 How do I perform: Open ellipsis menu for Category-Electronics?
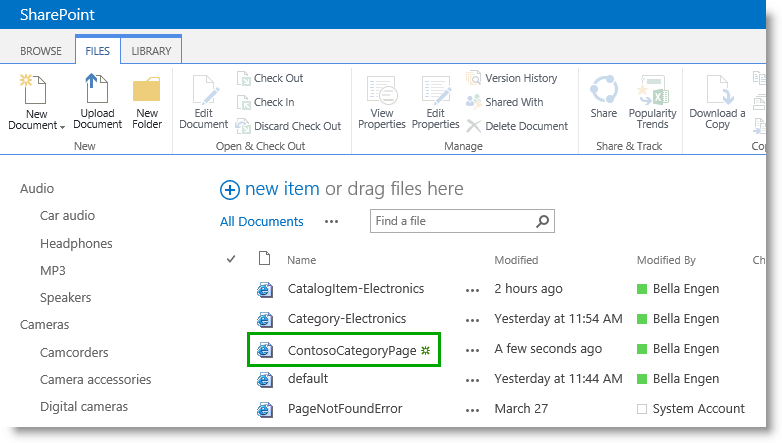pyautogui.click(x=472, y=320)
